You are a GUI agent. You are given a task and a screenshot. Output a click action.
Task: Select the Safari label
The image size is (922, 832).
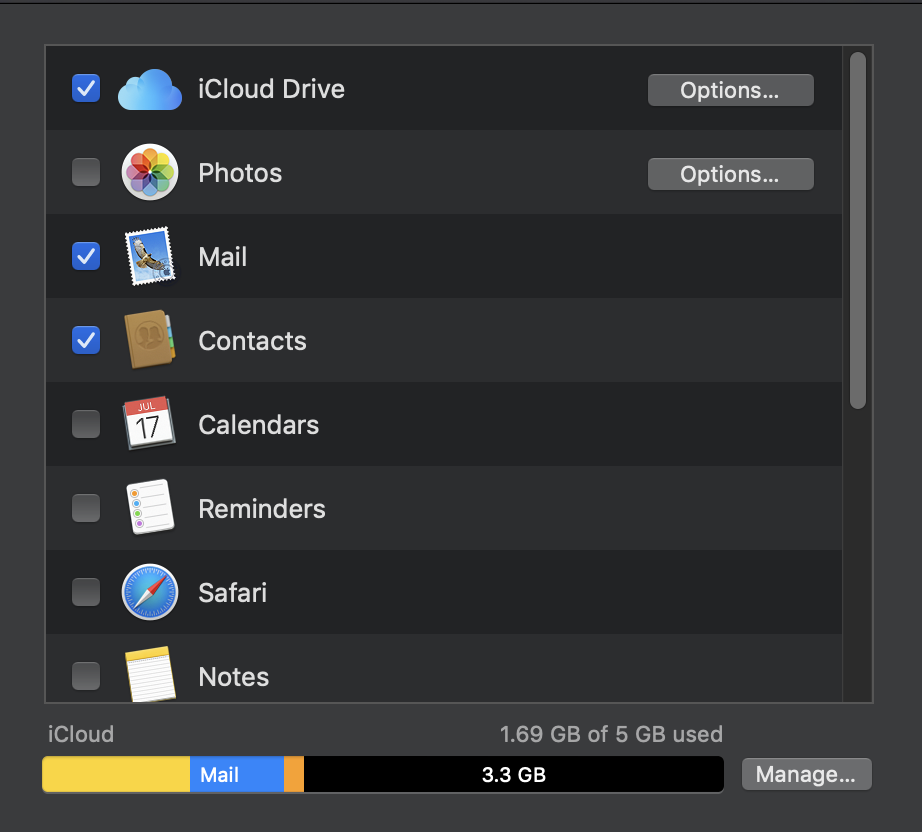coord(233,593)
